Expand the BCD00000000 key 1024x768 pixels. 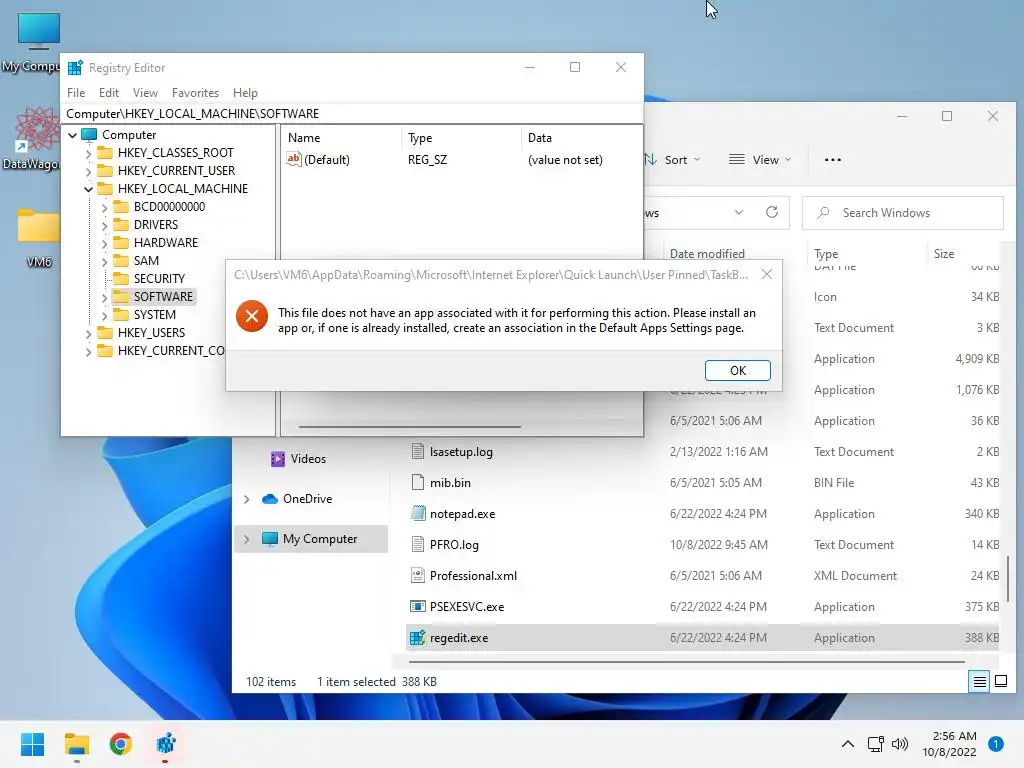click(x=104, y=208)
